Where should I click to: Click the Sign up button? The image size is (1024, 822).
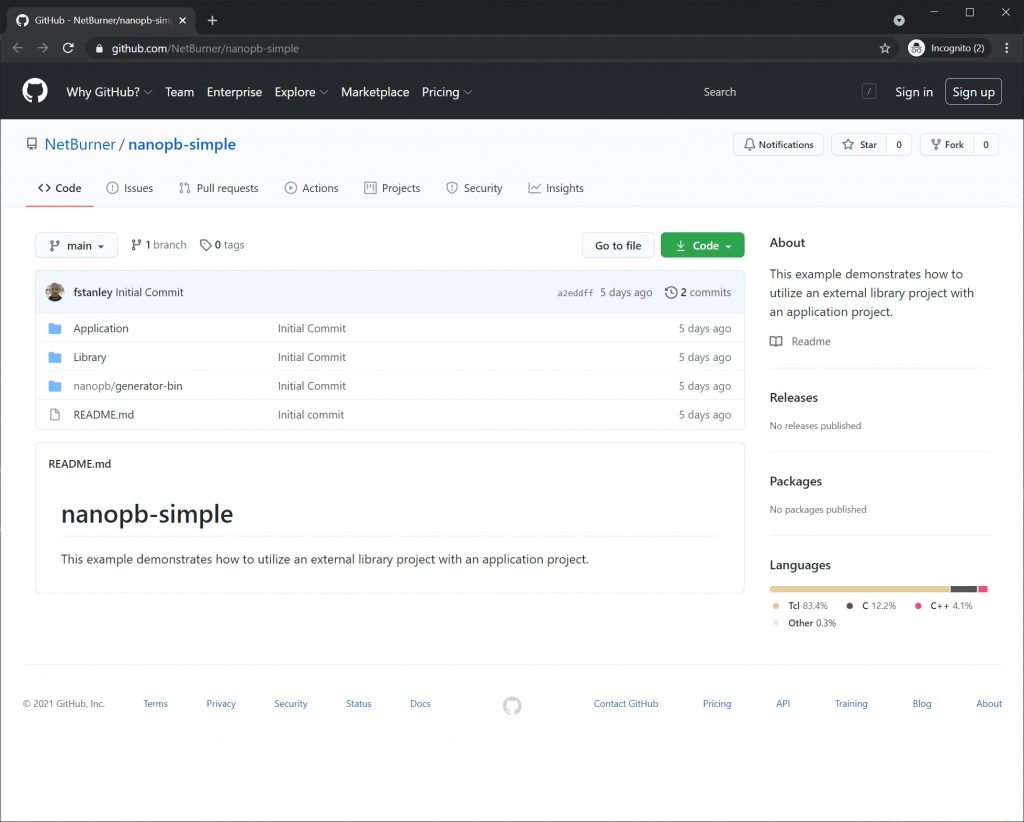(x=973, y=91)
